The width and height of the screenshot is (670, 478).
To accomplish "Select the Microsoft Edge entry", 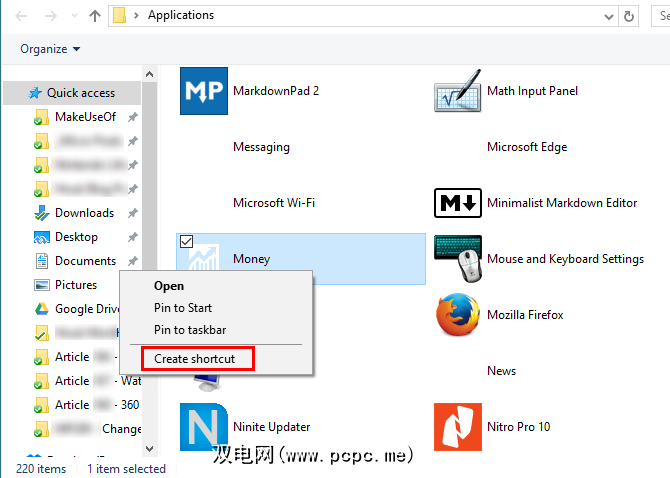I will [x=527, y=147].
